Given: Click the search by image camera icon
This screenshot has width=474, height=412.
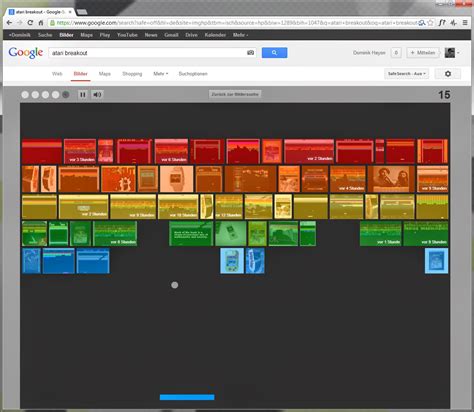Looking at the screenshot, I should coord(250,53).
